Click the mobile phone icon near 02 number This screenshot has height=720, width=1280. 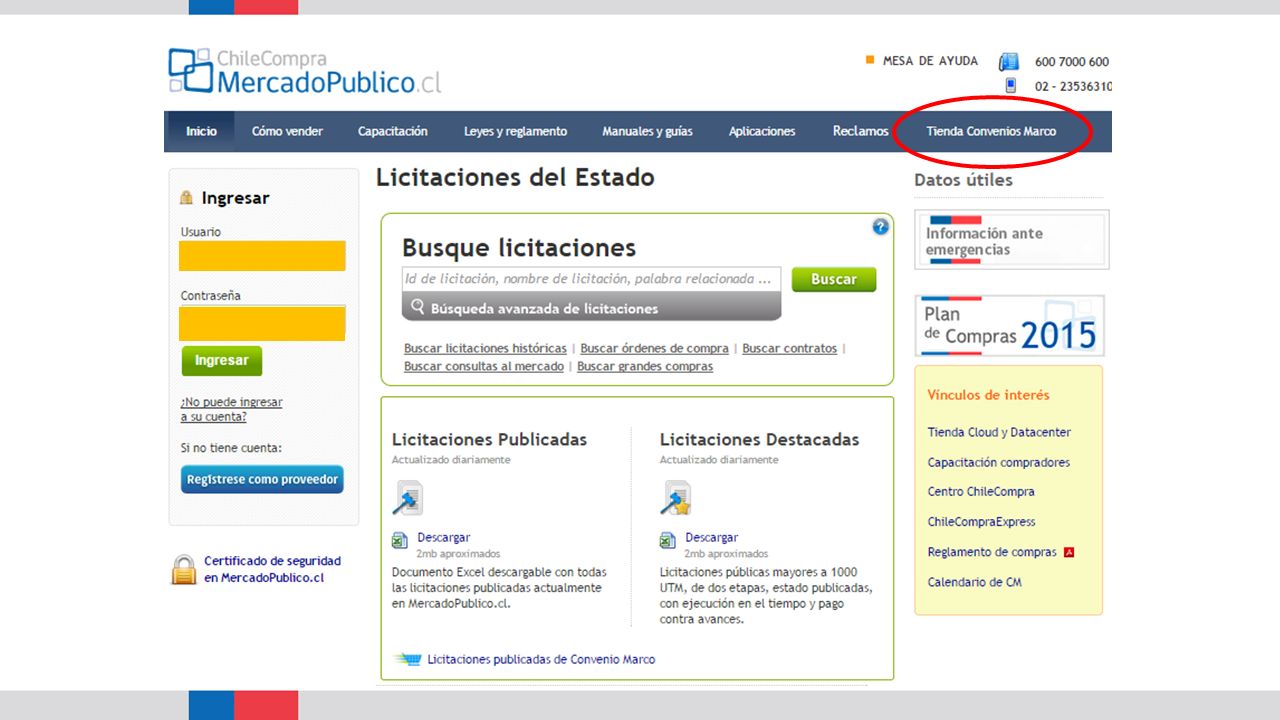pos(1010,86)
